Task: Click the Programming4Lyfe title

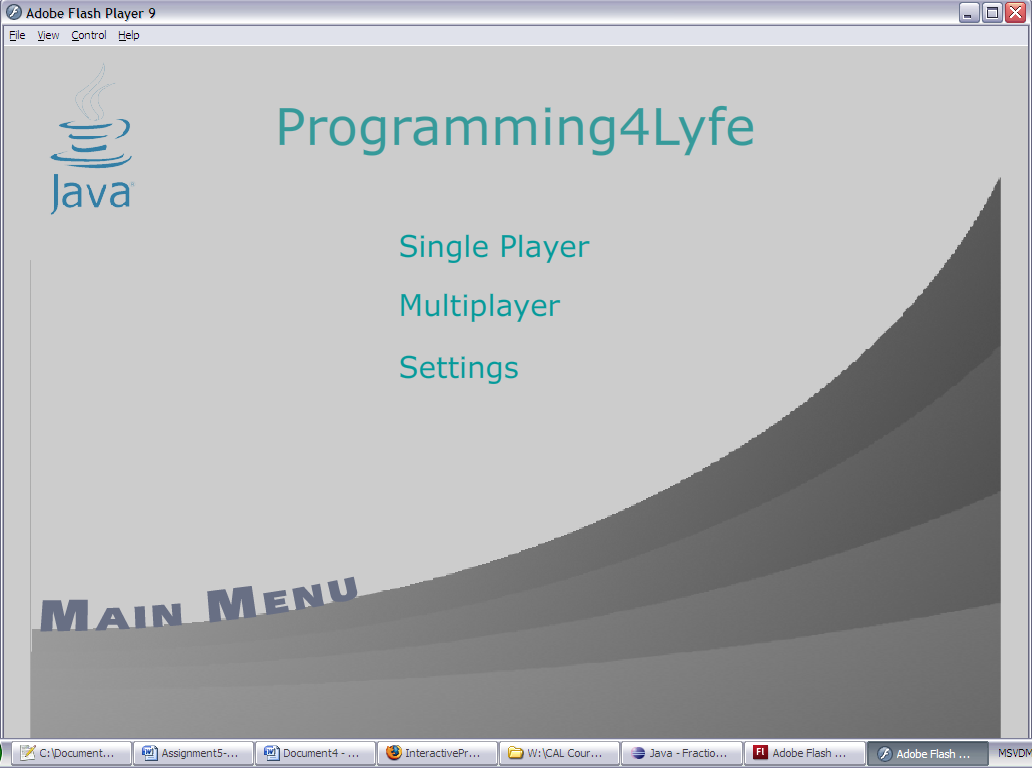Action: tap(515, 128)
